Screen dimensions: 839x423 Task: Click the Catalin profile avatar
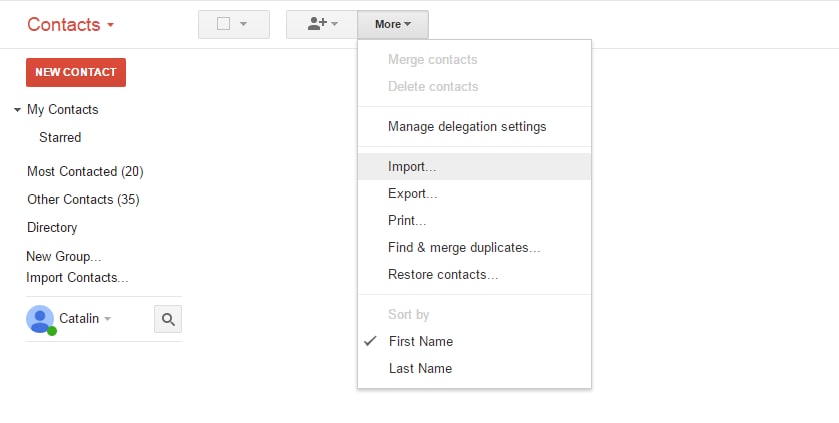click(x=40, y=319)
